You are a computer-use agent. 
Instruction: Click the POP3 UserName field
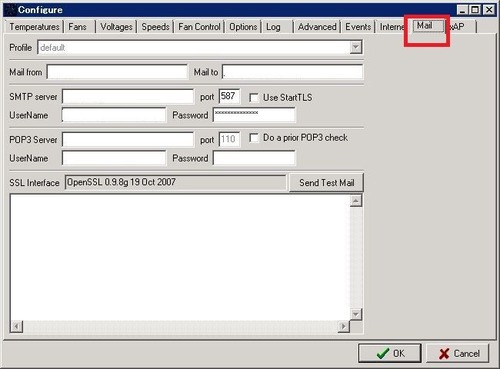(x=114, y=158)
